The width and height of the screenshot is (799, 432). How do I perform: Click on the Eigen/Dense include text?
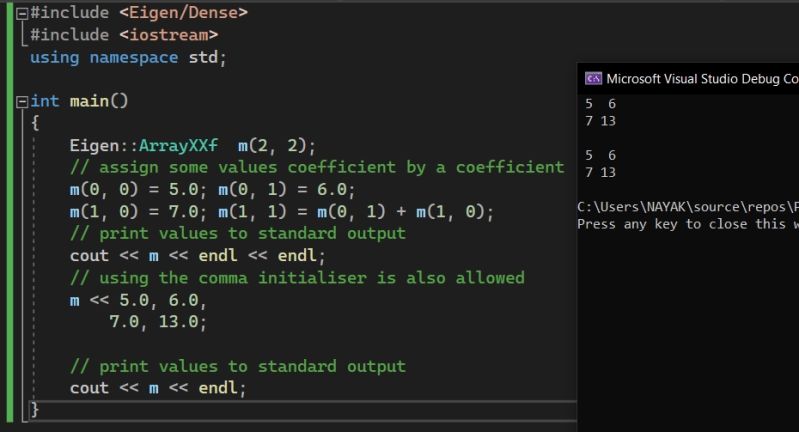tap(183, 13)
